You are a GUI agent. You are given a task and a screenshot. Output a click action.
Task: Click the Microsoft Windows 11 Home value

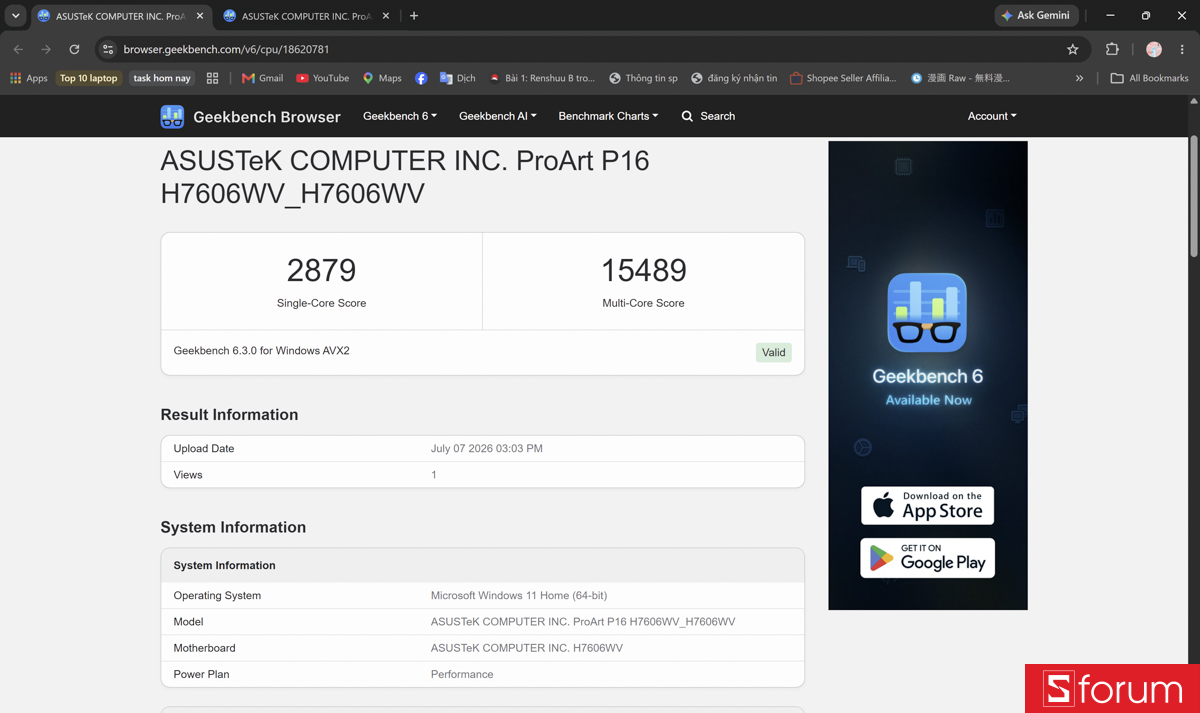[x=519, y=596]
